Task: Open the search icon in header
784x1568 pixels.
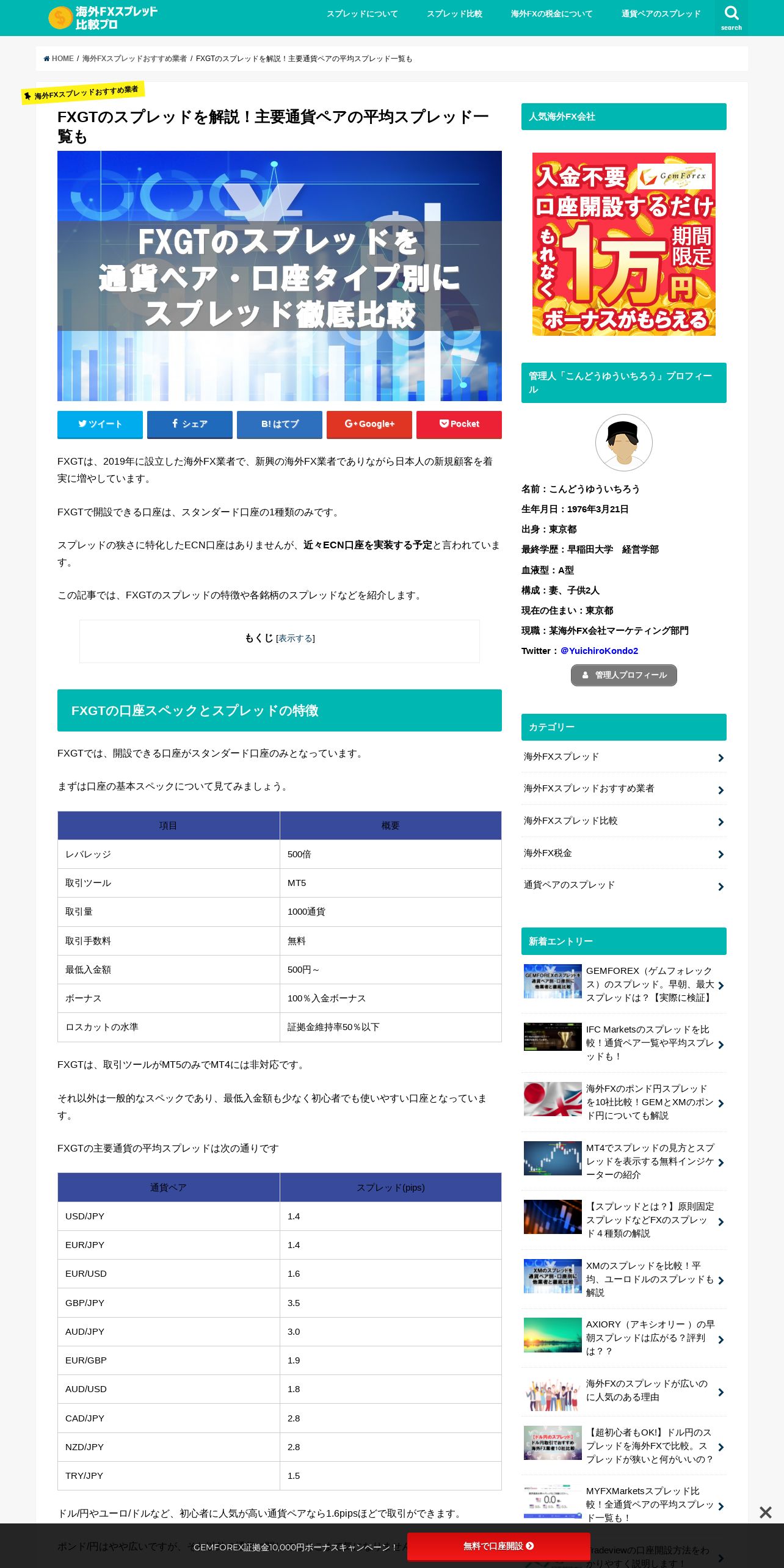Action: tap(731, 17)
